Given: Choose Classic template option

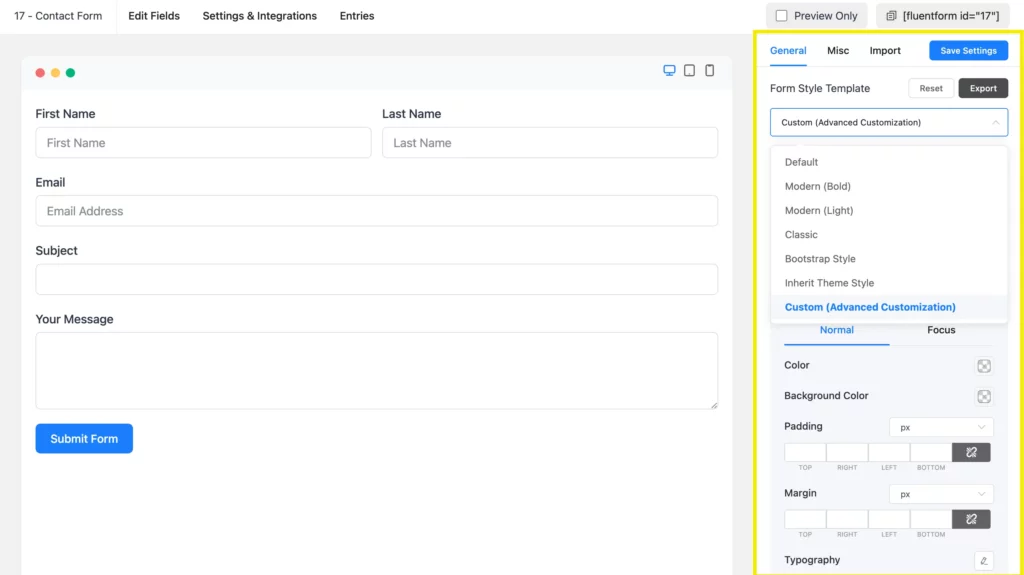Looking at the screenshot, I should pyautogui.click(x=889, y=235).
